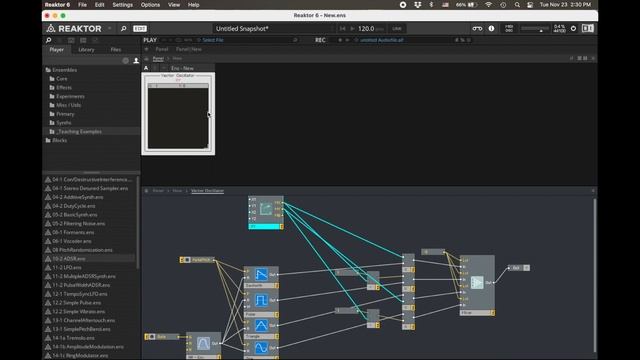This screenshot has height=360, width=640.
Task: Click the Spotlight search icon in the menu bar
Action: coord(517,5)
